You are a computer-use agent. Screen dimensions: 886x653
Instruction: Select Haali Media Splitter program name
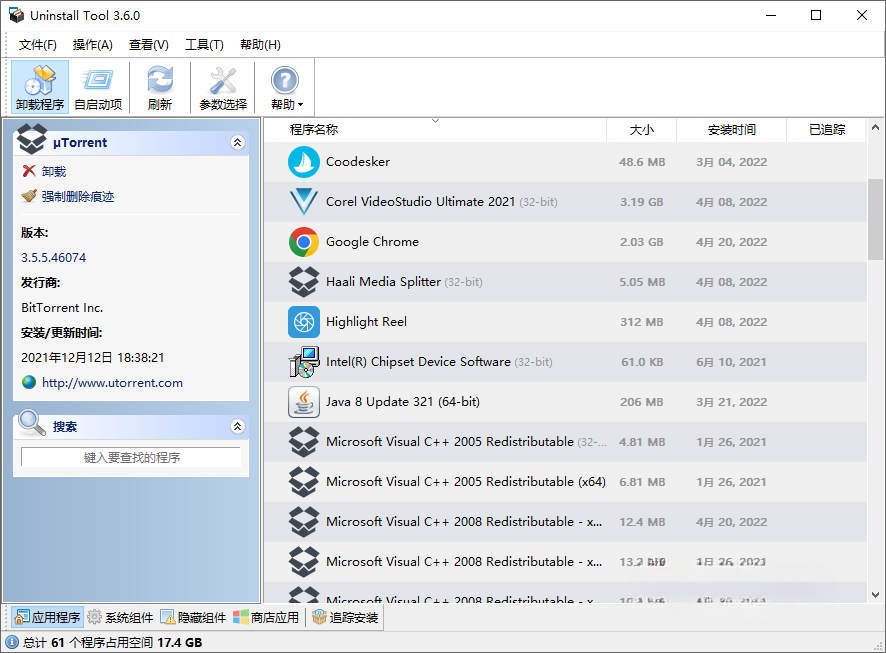tap(383, 282)
